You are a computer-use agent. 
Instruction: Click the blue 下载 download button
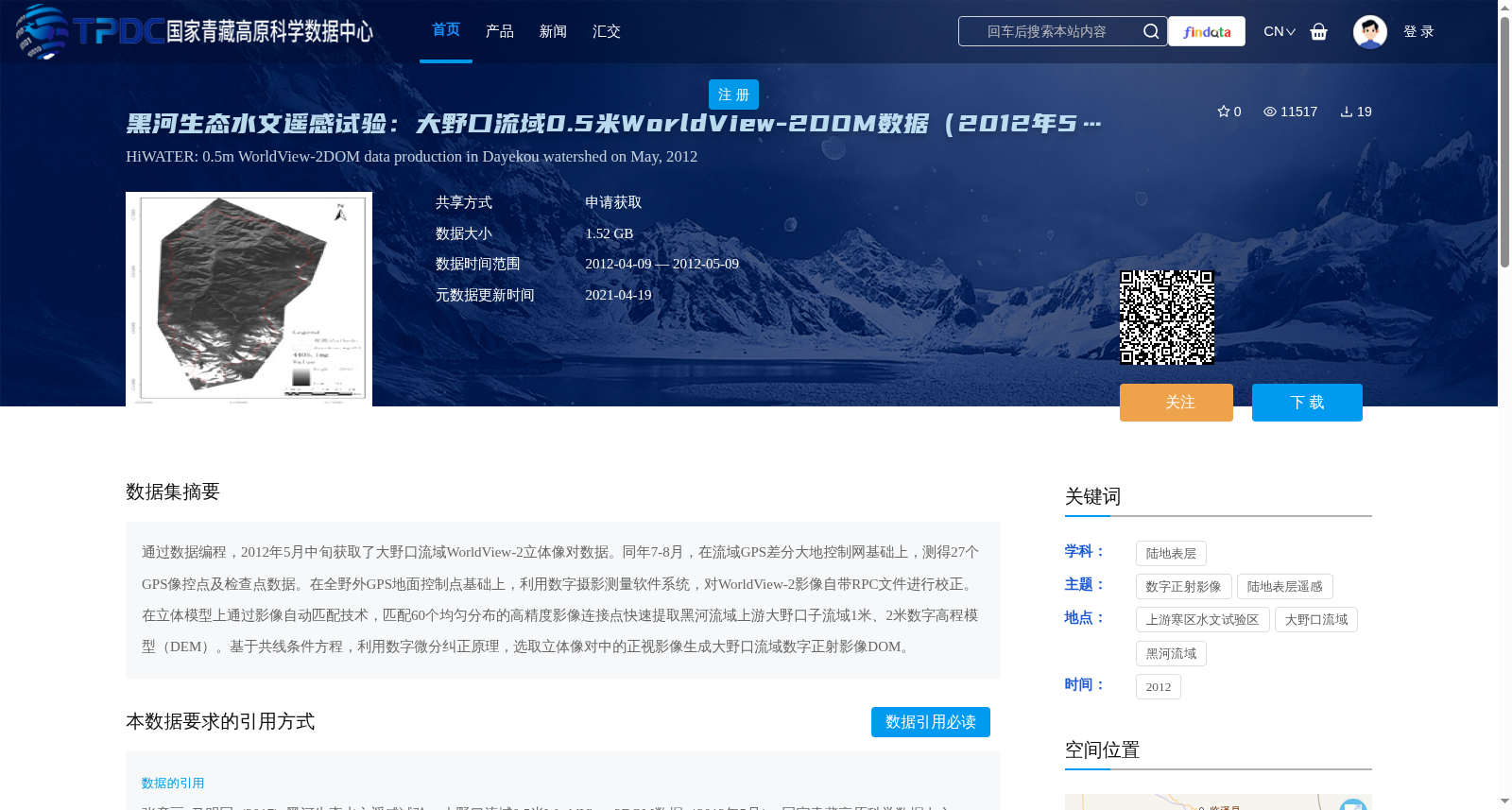pyautogui.click(x=1307, y=403)
